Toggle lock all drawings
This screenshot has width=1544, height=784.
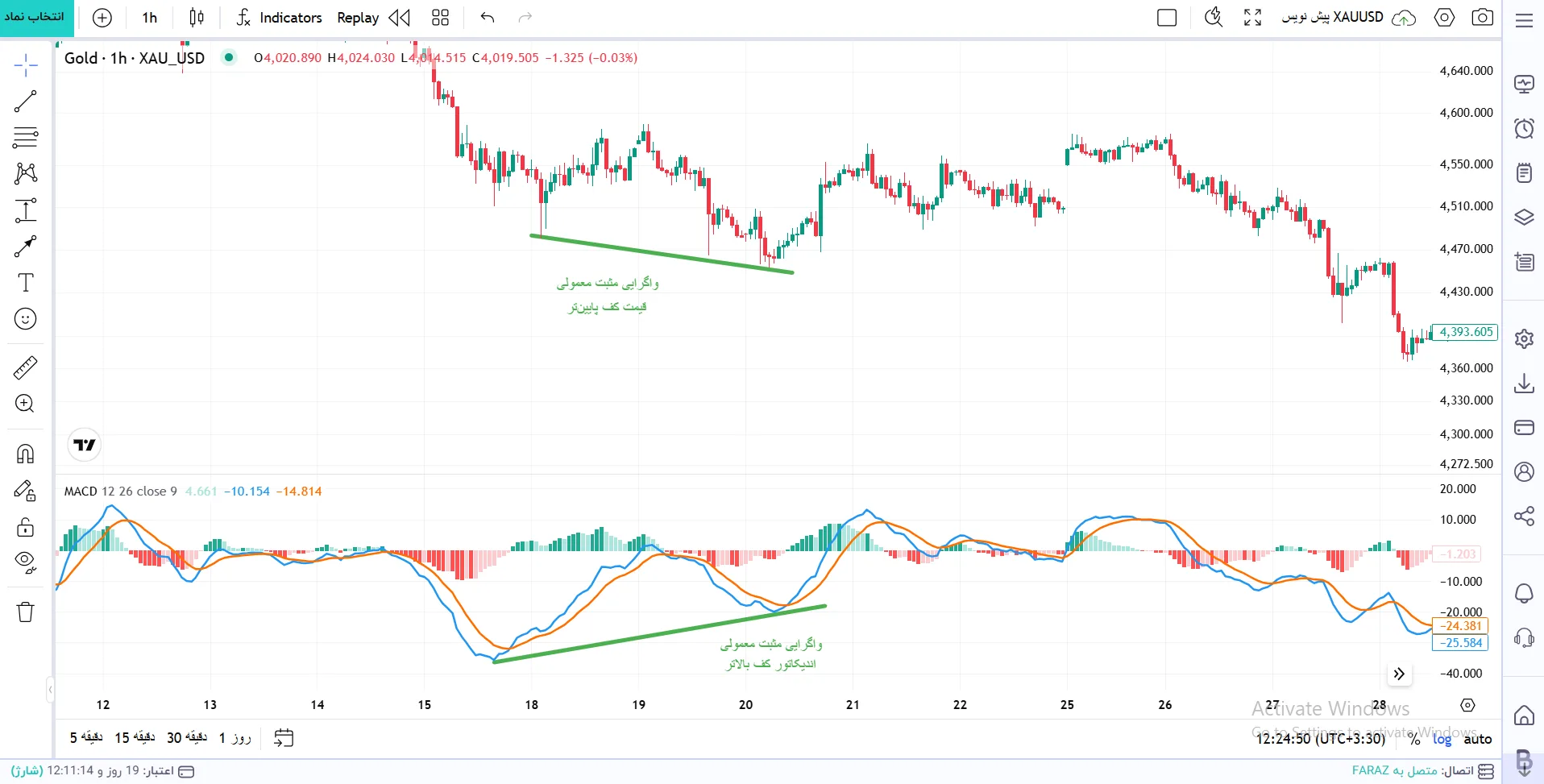26,527
